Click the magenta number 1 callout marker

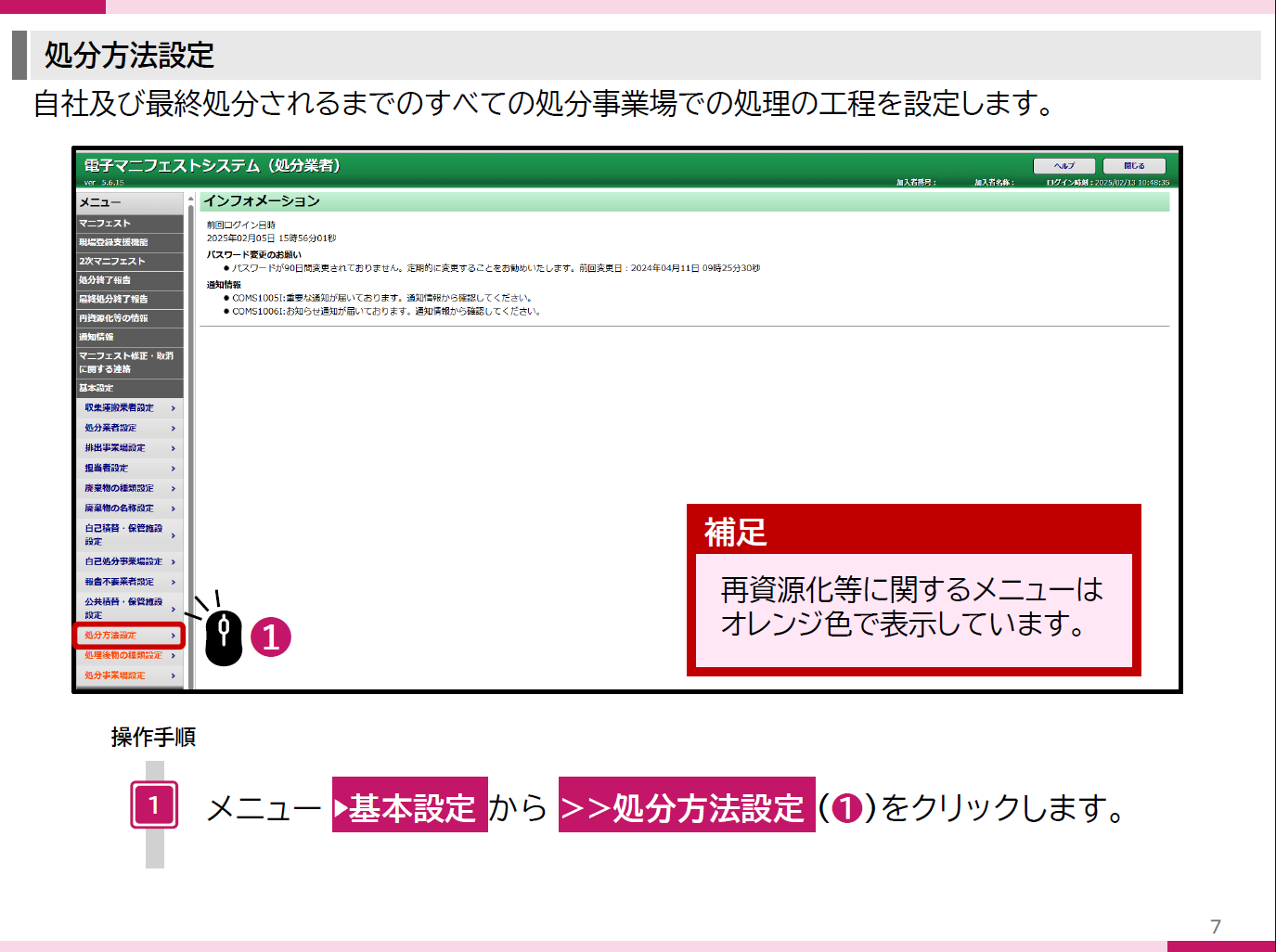[x=271, y=637]
